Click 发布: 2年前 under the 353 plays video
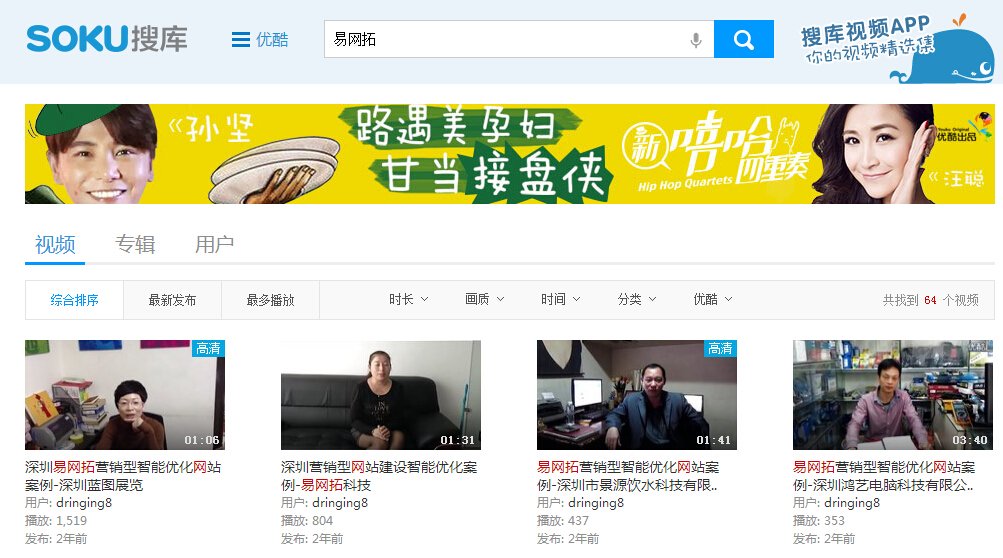 coord(824,539)
